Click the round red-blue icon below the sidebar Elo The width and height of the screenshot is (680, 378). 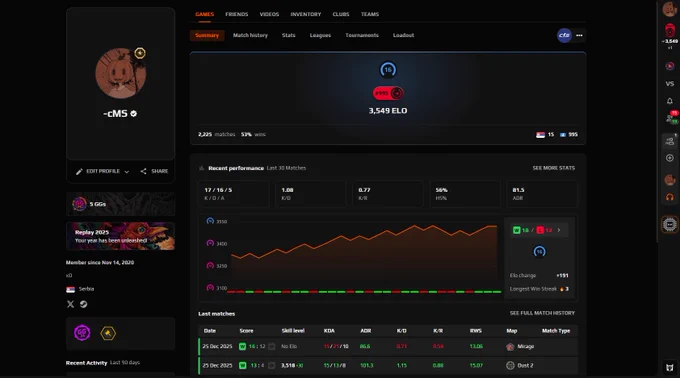click(670, 66)
